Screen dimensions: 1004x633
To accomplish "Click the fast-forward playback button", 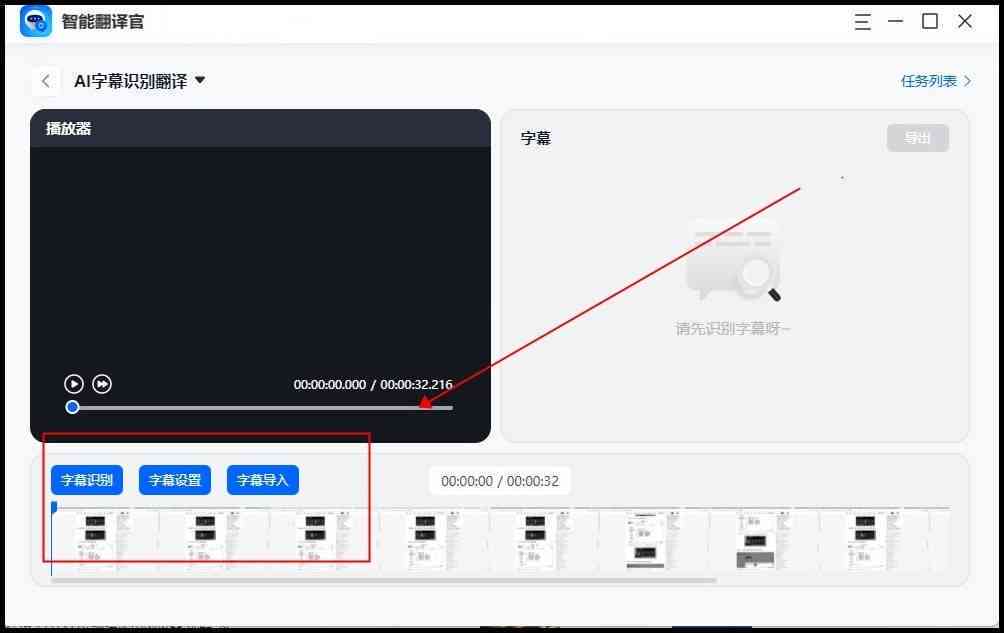I will [102, 384].
